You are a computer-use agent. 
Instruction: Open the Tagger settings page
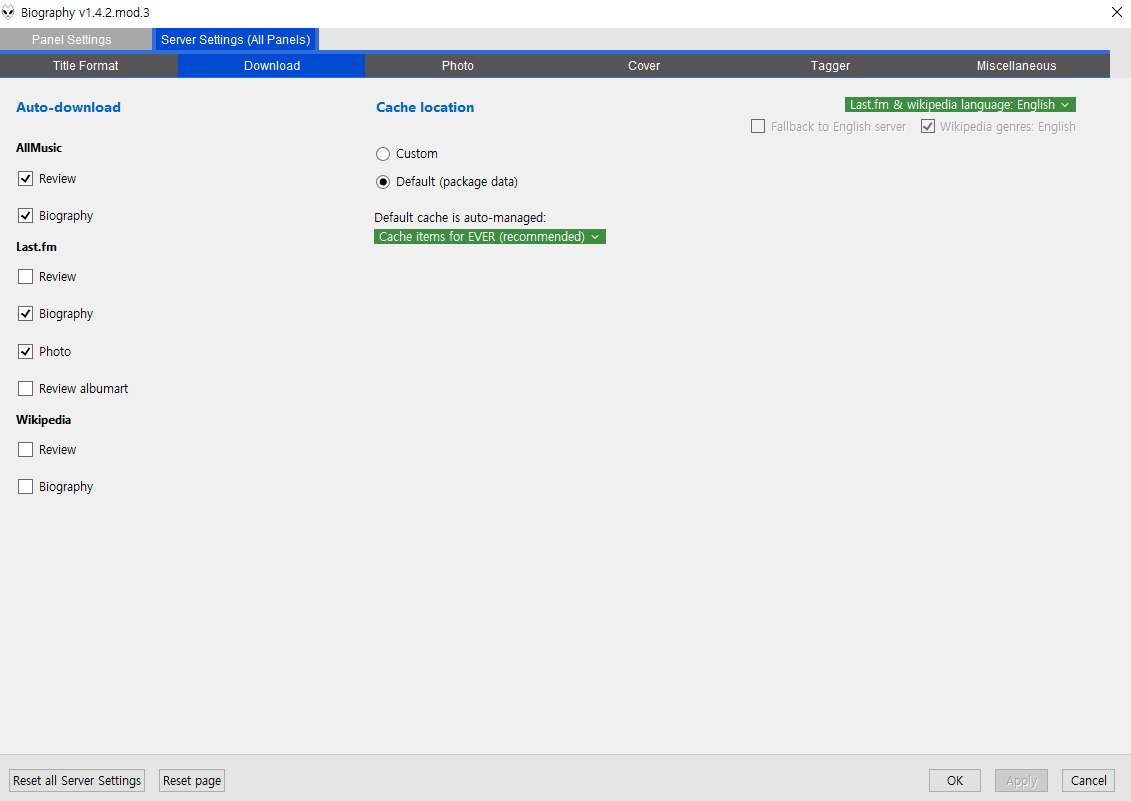tap(830, 66)
